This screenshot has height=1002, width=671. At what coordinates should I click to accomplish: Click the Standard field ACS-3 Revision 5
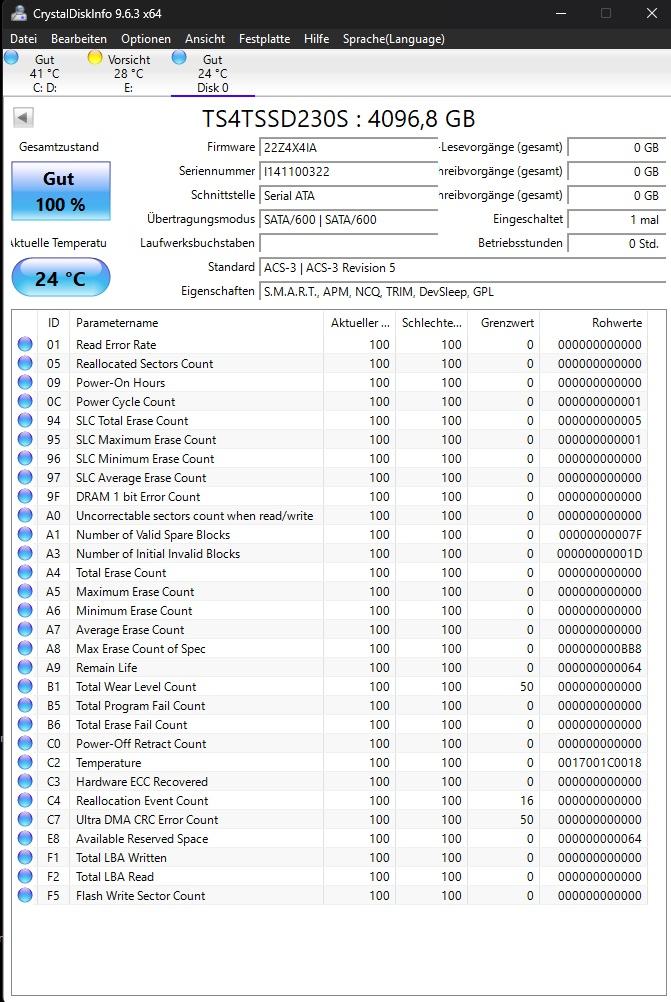[463, 268]
